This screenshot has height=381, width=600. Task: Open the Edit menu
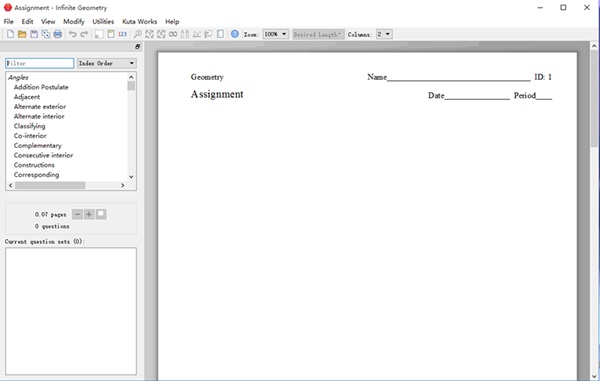[x=27, y=21]
